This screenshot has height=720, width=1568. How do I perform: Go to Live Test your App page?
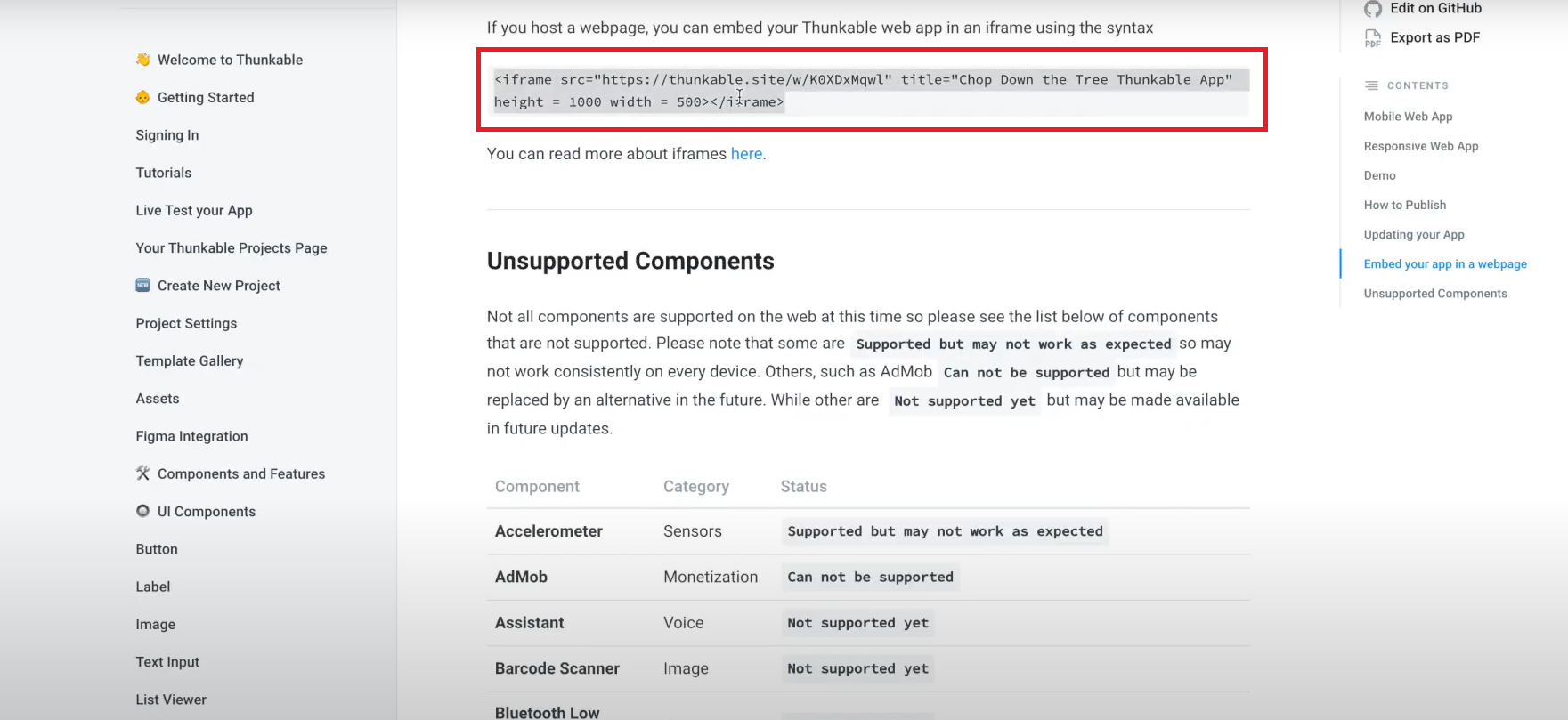click(194, 210)
